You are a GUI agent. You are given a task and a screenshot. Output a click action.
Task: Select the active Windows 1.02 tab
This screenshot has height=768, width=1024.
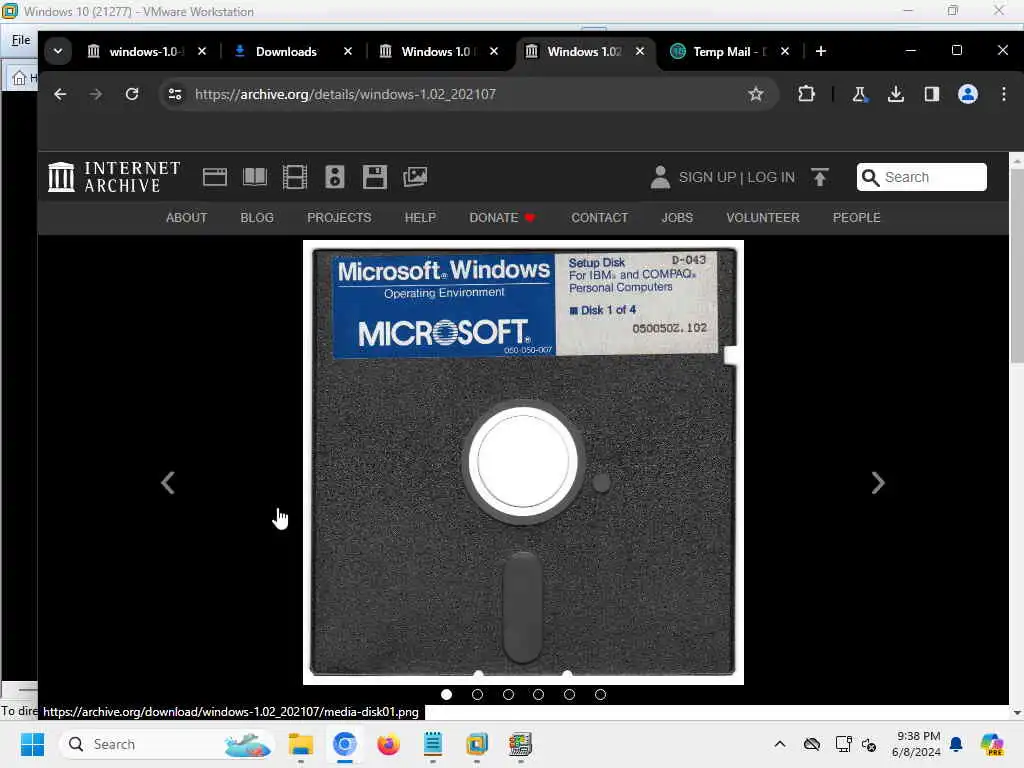tap(584, 51)
